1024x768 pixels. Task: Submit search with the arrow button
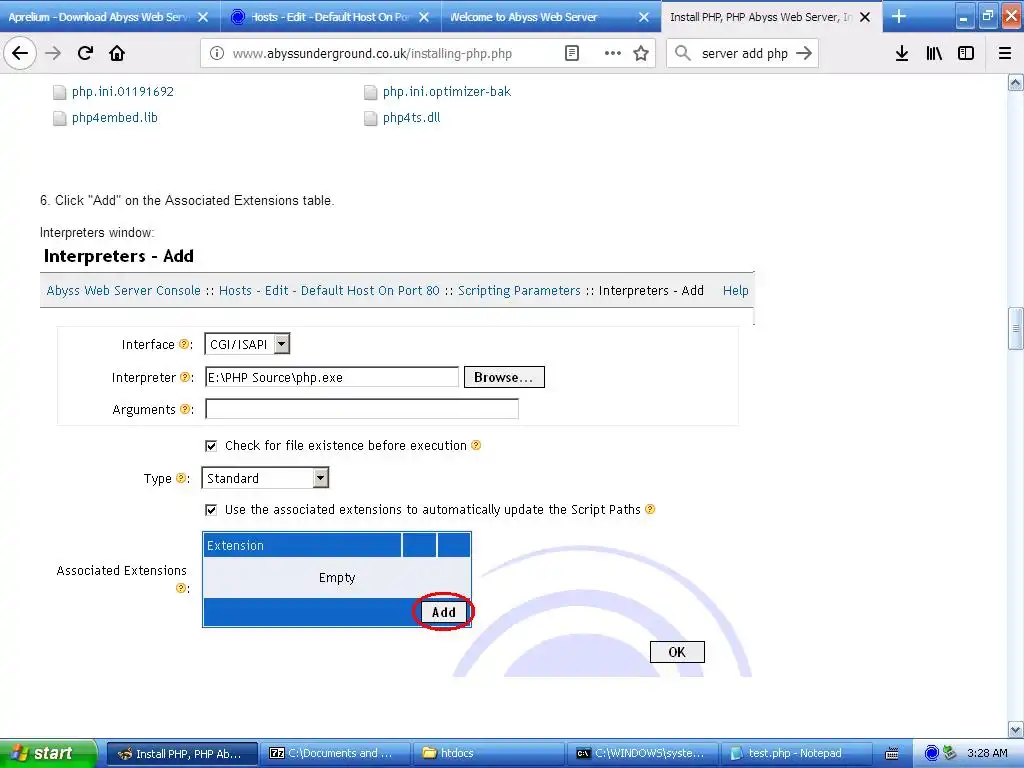tap(804, 54)
